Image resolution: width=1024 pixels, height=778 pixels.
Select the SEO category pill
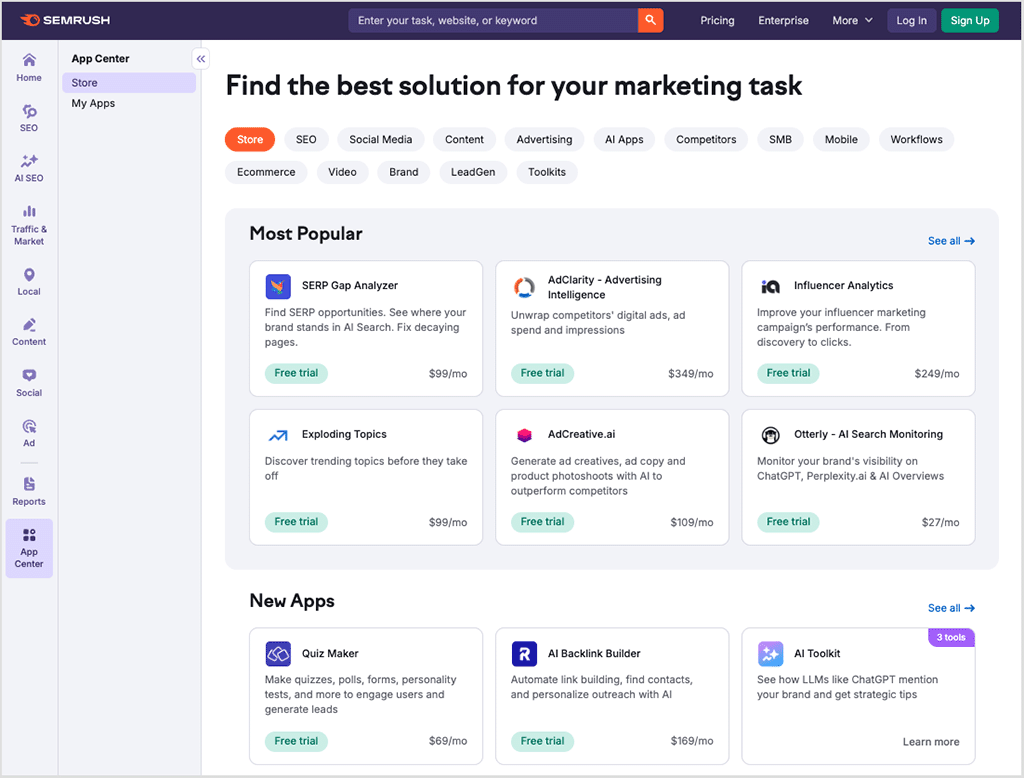tap(306, 140)
